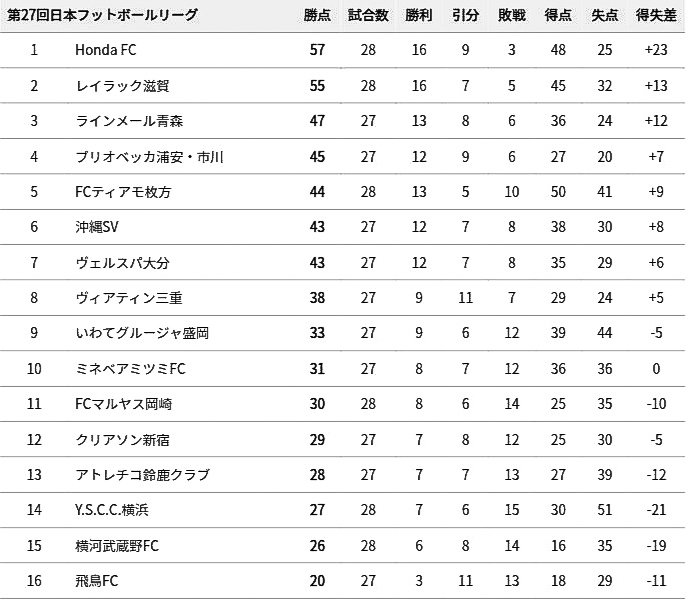Select Y.S.C.C.横浜 team name
This screenshot has width=693, height=602.
[x=112, y=510]
